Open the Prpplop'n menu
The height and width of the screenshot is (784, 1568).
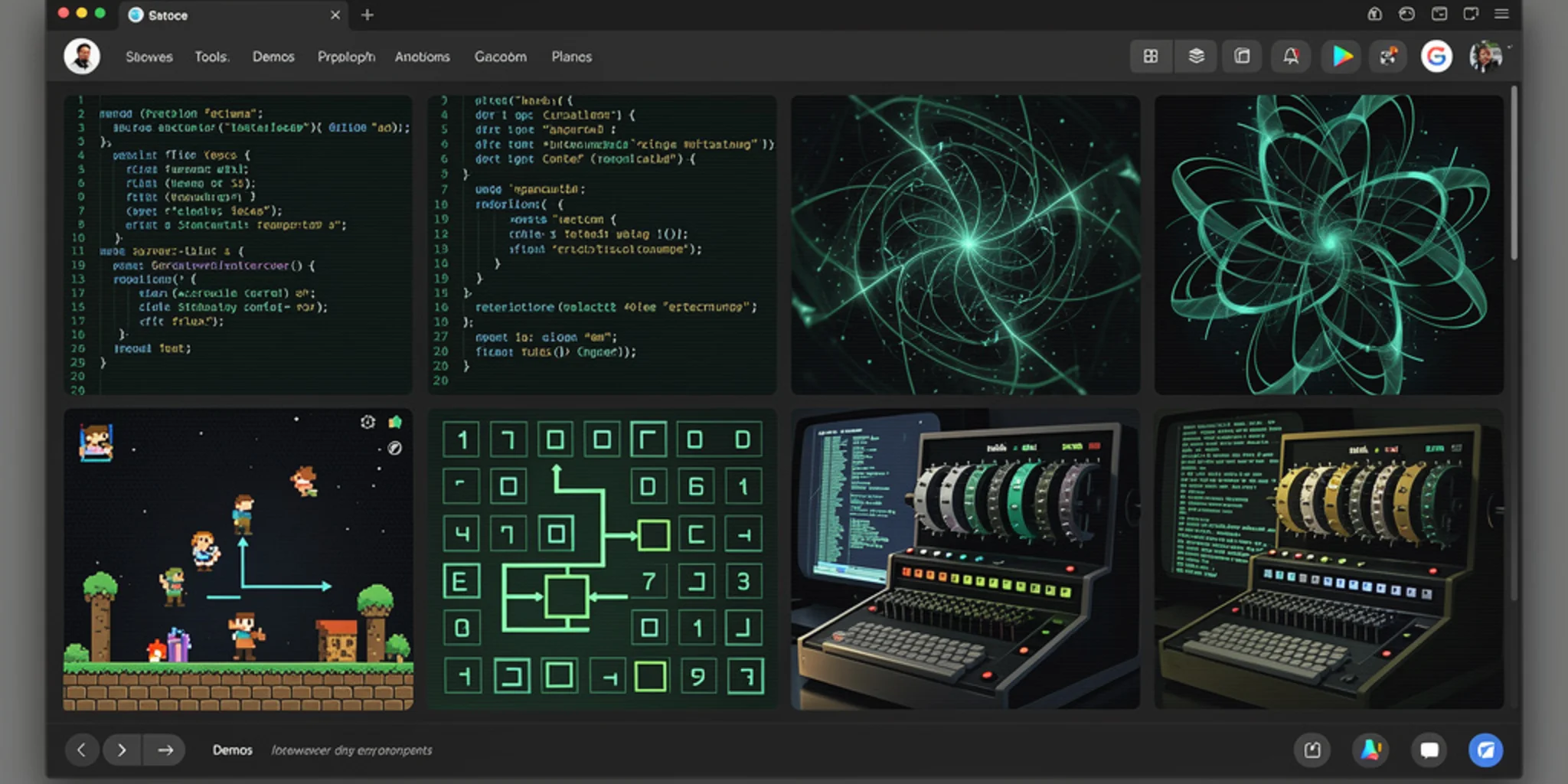click(x=346, y=57)
